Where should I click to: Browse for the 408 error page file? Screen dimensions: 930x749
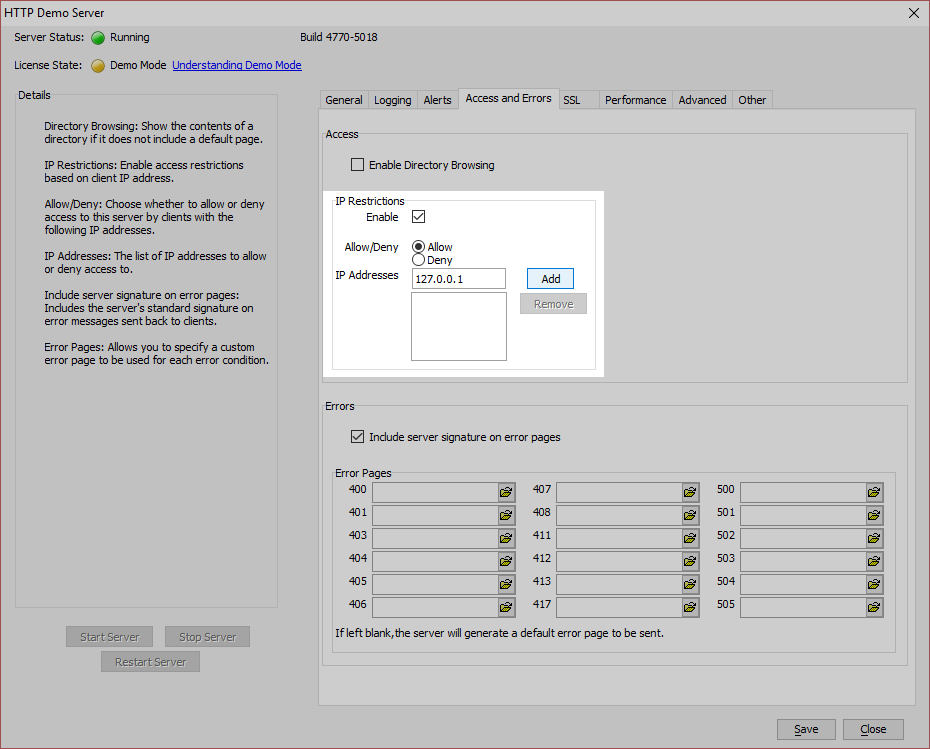tap(690, 515)
